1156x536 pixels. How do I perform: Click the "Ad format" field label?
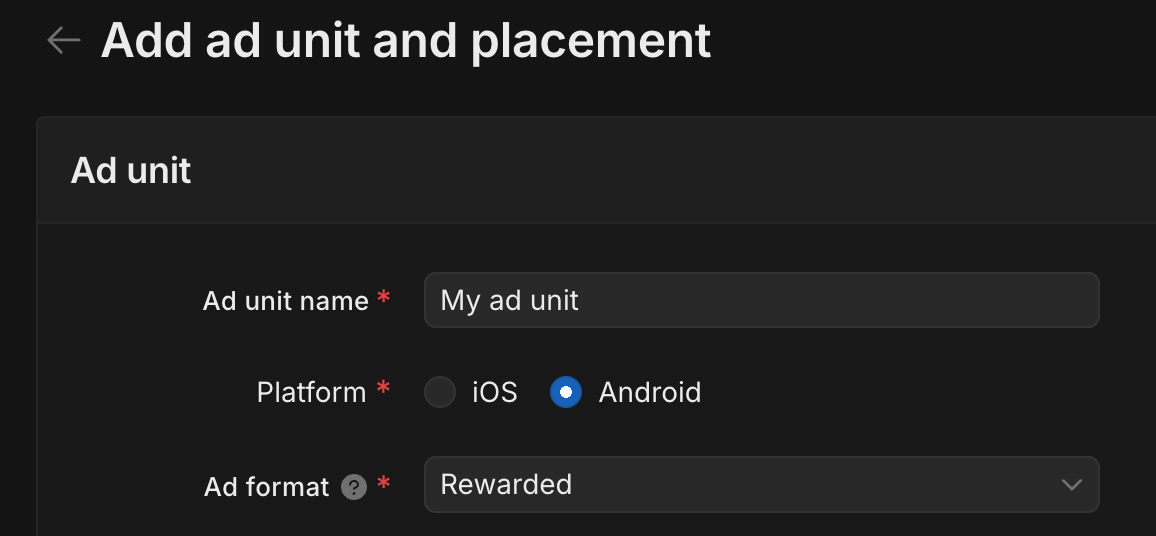coord(266,487)
